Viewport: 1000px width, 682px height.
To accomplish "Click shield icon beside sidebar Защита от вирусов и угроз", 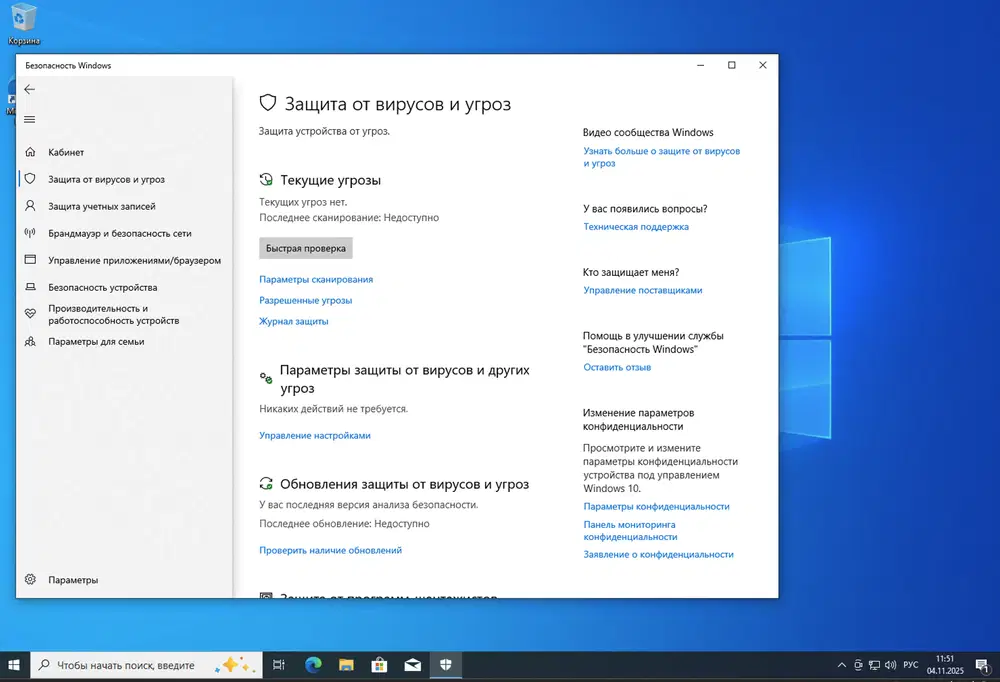I will 30,179.
